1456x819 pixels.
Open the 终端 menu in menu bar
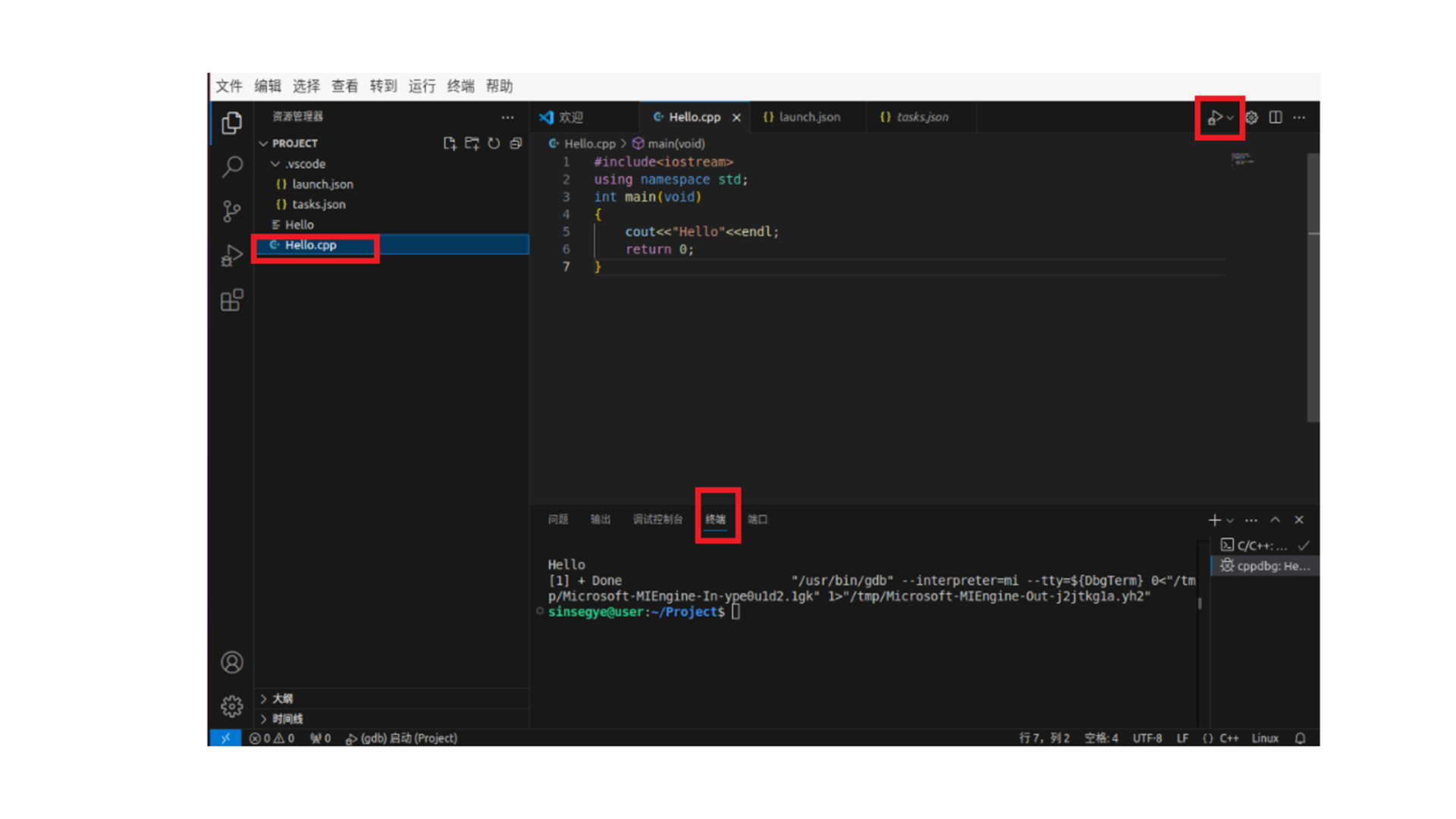click(460, 86)
